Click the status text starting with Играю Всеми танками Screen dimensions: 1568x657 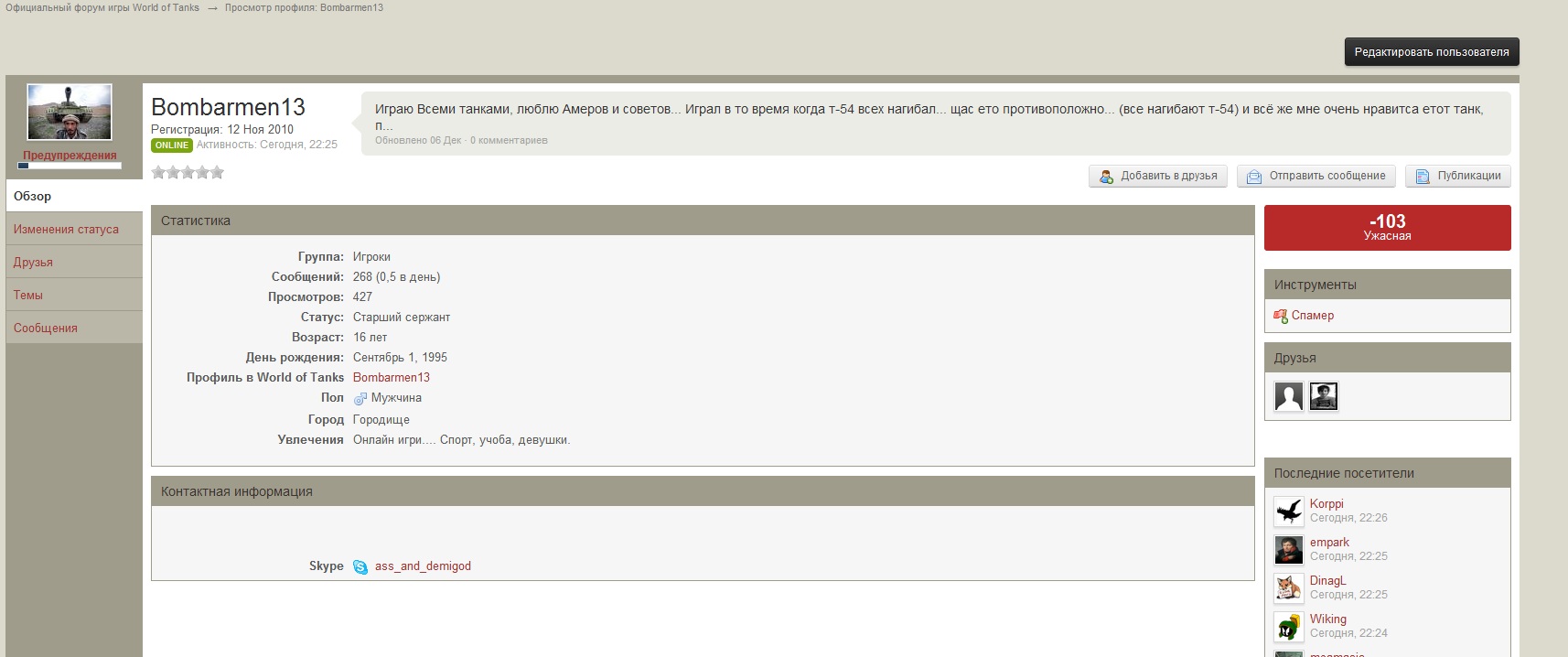(929, 116)
